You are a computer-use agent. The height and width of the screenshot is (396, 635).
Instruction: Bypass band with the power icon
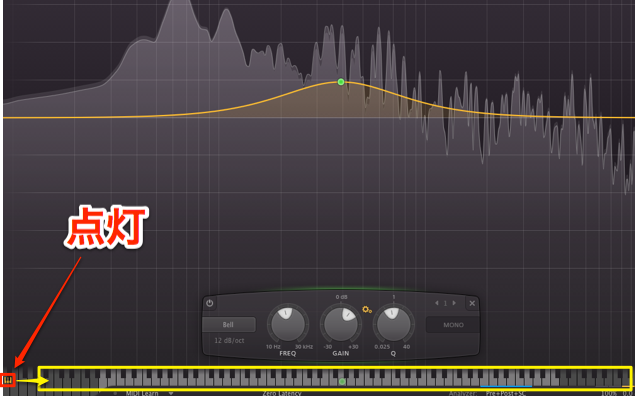[209, 303]
